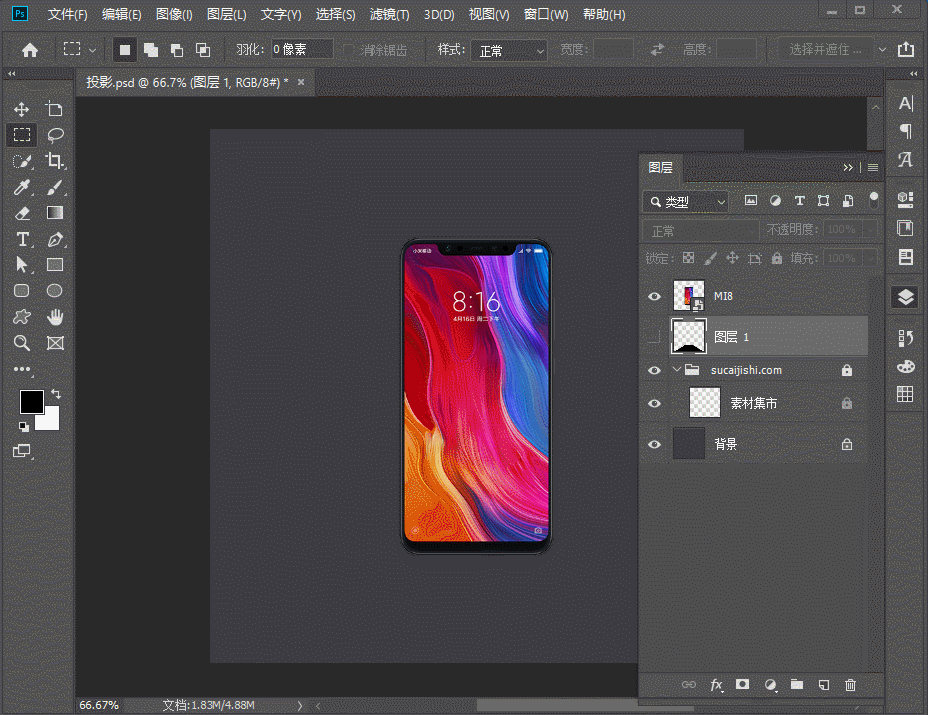Viewport: 928px width, 715px height.
Task: Create a new layer
Action: coord(824,685)
